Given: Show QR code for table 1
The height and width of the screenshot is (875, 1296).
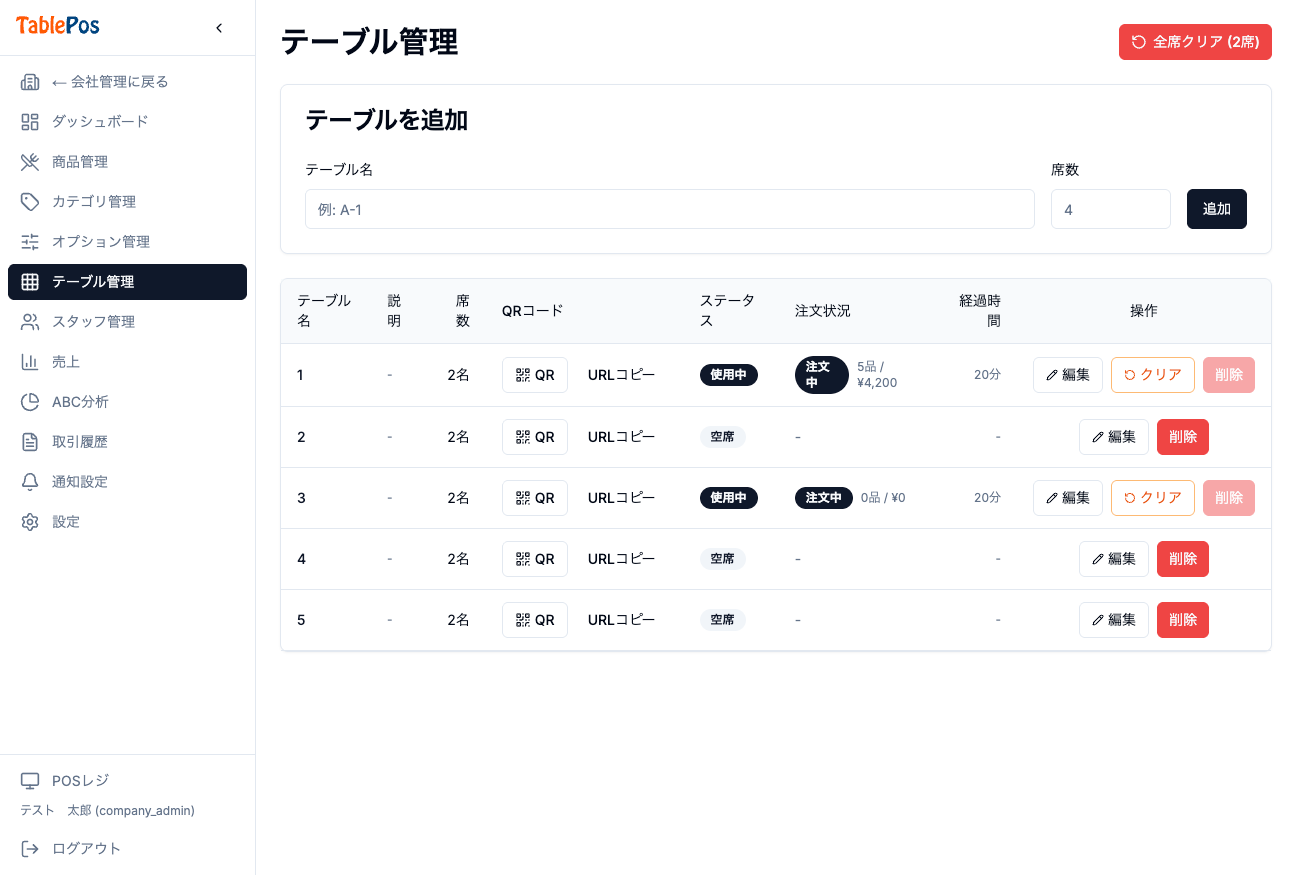Looking at the screenshot, I should [x=535, y=375].
